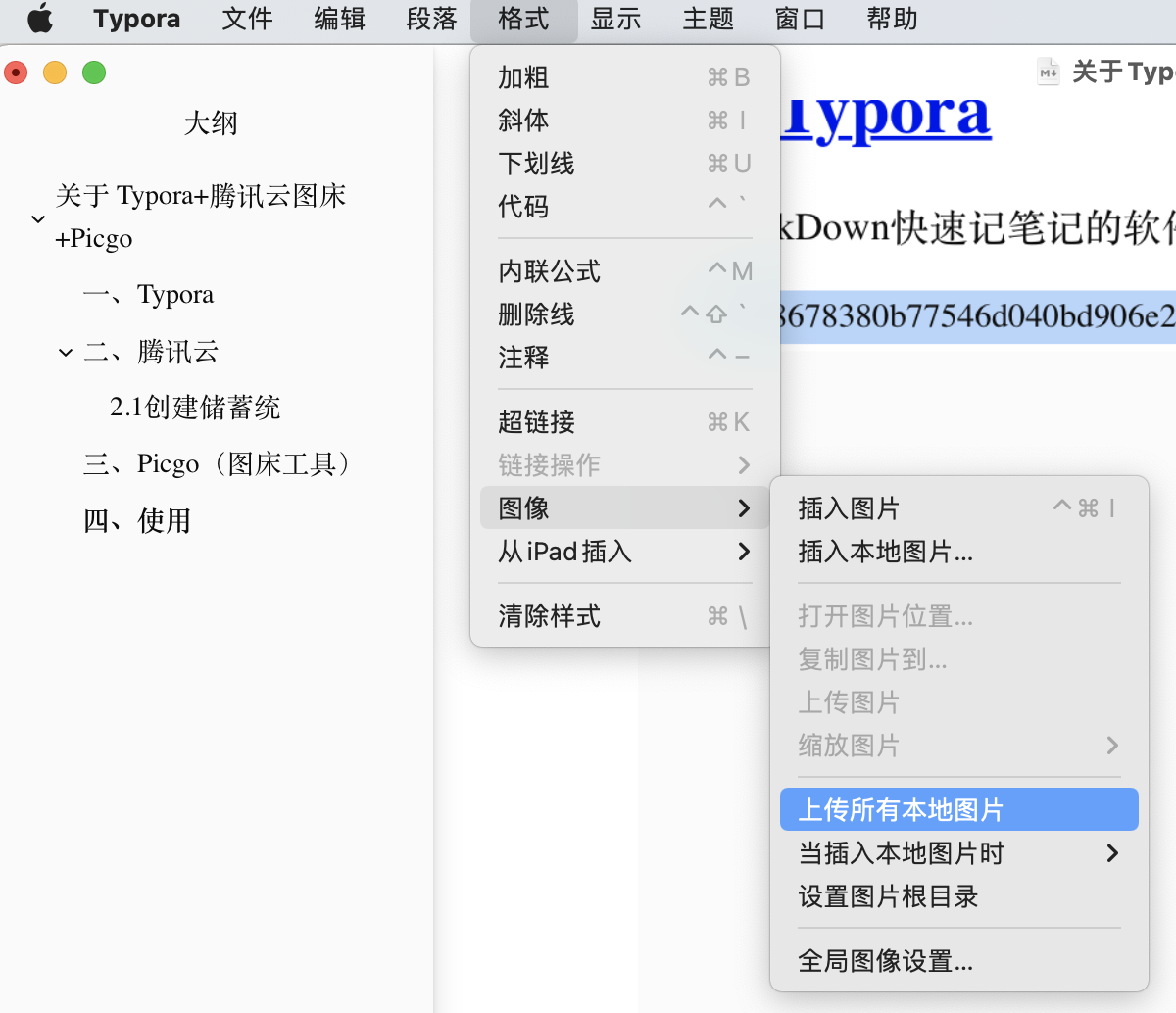This screenshot has height=1013, width=1176.
Task: Click the highlighted hash text line
Action: [977, 316]
